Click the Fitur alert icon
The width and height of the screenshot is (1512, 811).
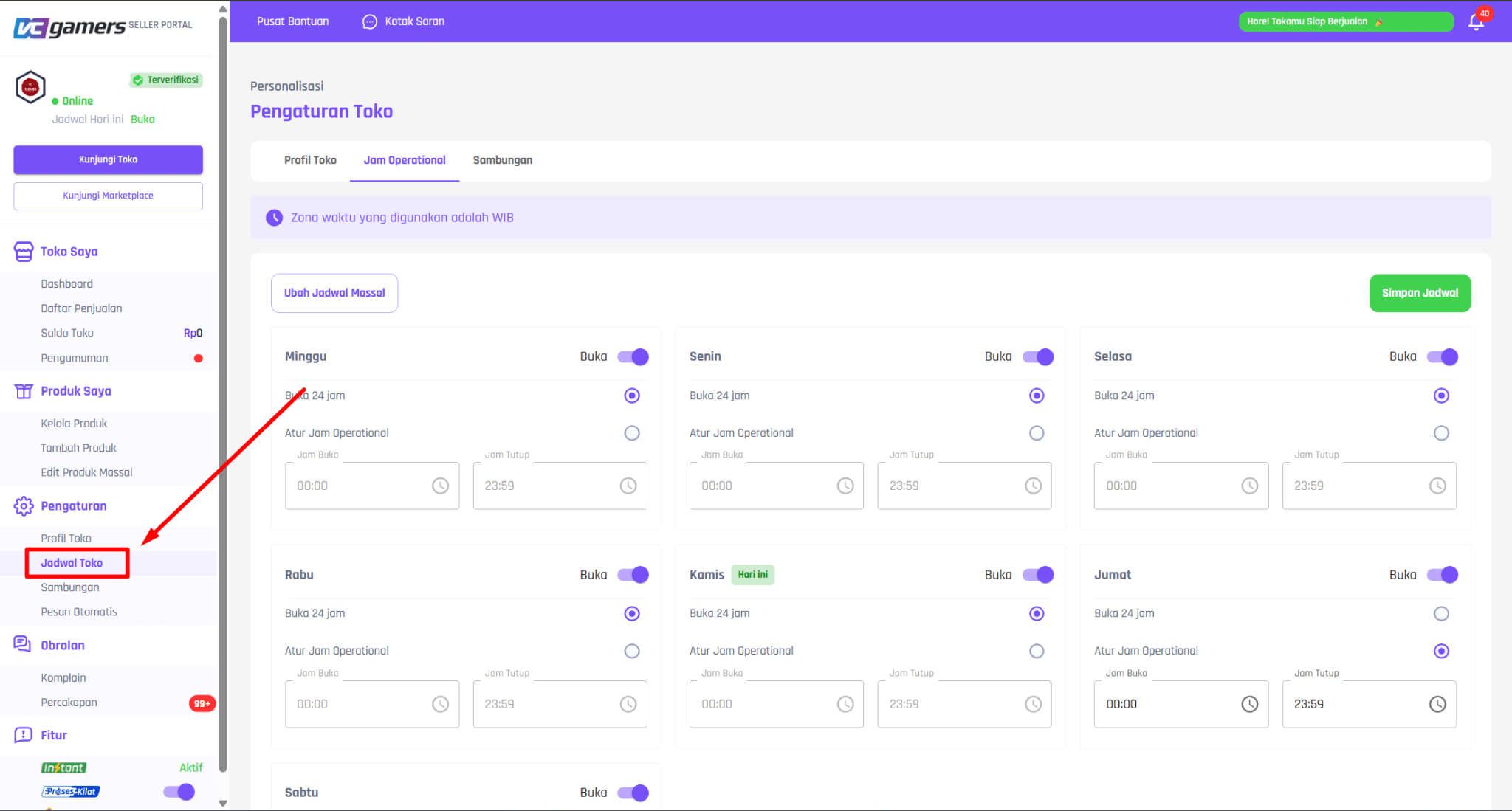pos(23,735)
